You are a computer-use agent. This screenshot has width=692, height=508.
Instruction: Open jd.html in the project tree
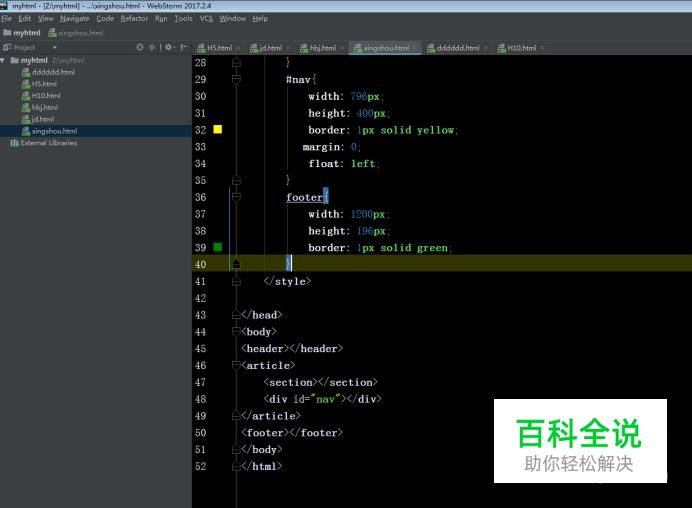(x=42, y=119)
